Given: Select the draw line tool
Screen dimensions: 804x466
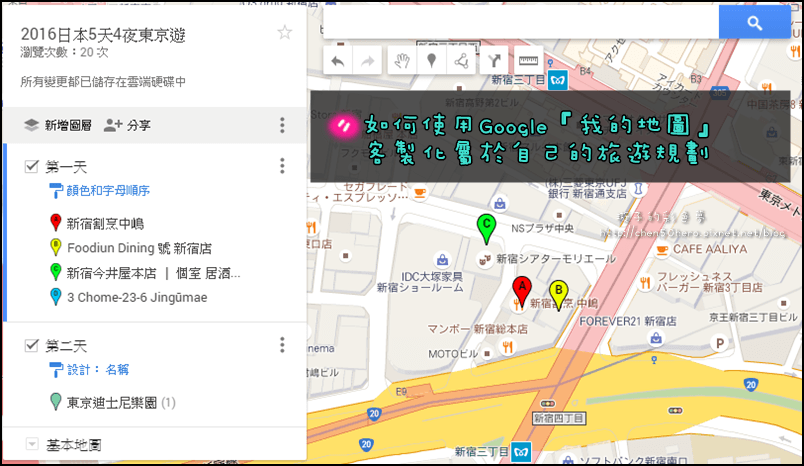Looking at the screenshot, I should [x=461, y=62].
